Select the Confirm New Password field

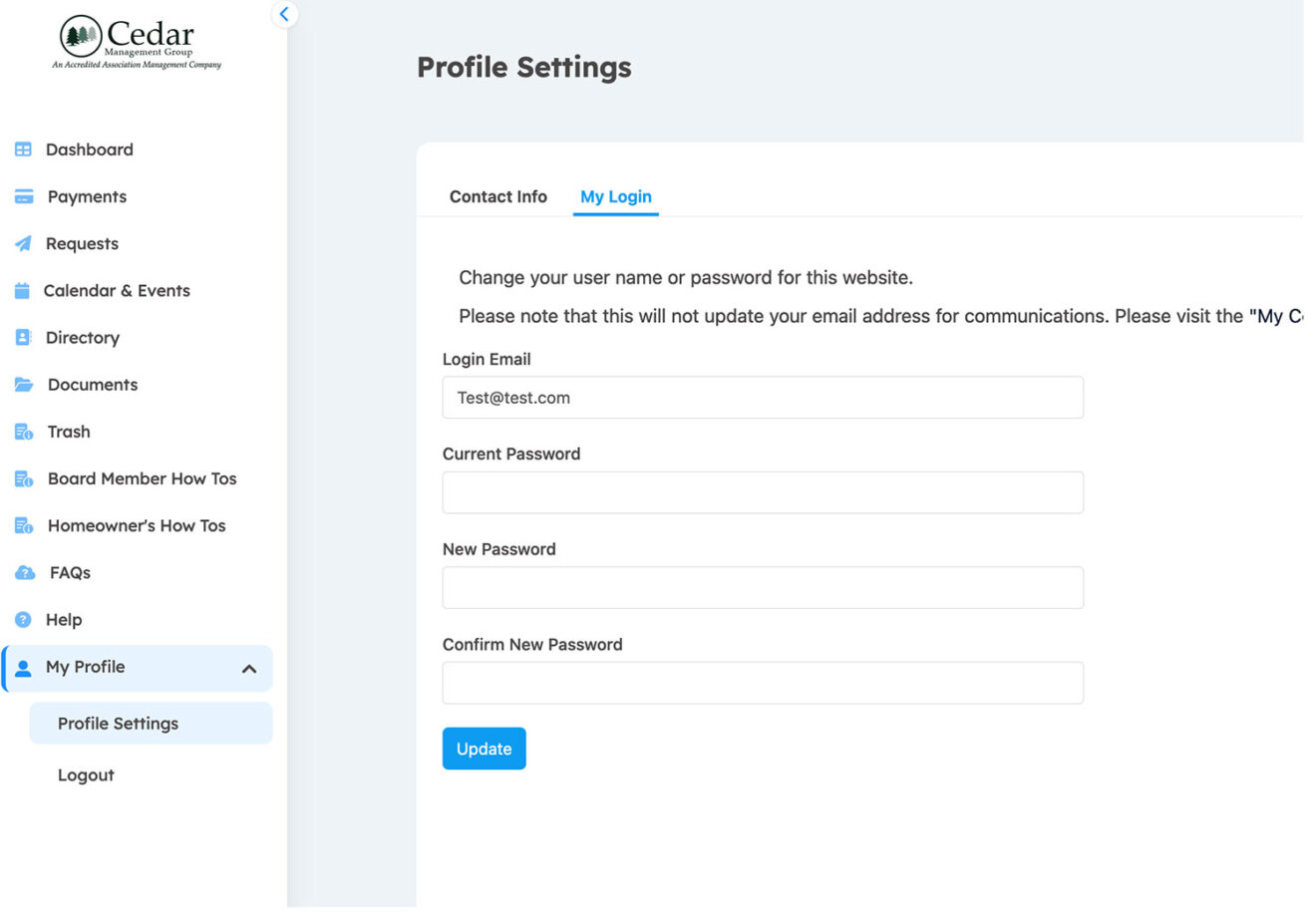pyautogui.click(x=762, y=683)
